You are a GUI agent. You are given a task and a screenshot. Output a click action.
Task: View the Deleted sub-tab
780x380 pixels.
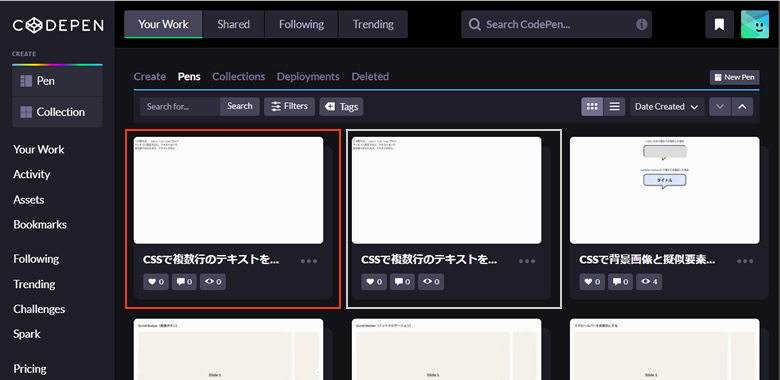pyautogui.click(x=370, y=77)
